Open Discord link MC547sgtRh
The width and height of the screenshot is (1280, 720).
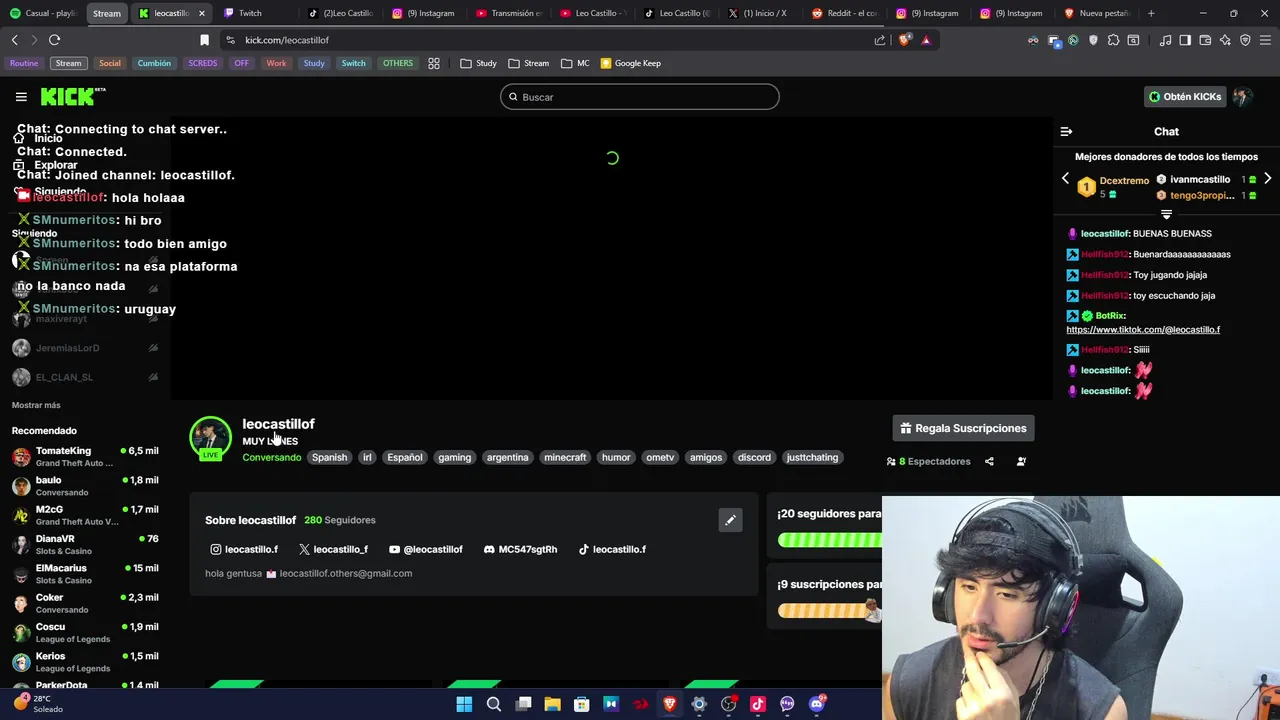click(520, 549)
